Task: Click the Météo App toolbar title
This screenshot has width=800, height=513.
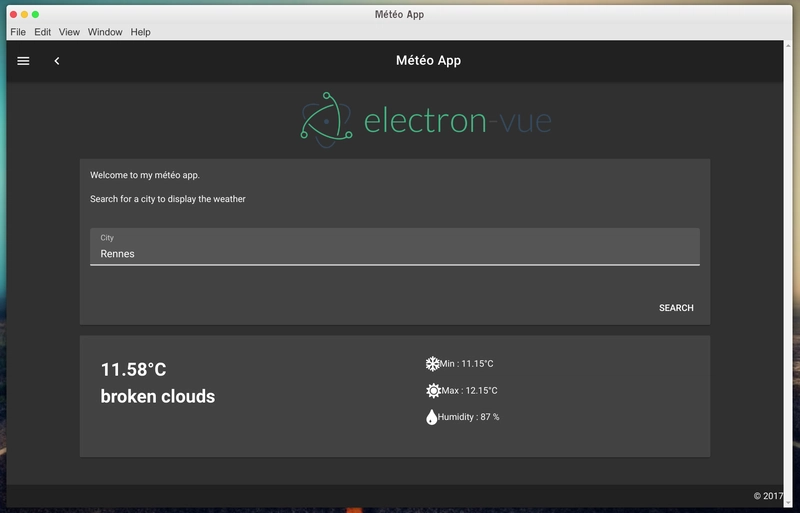Action: click(x=428, y=60)
